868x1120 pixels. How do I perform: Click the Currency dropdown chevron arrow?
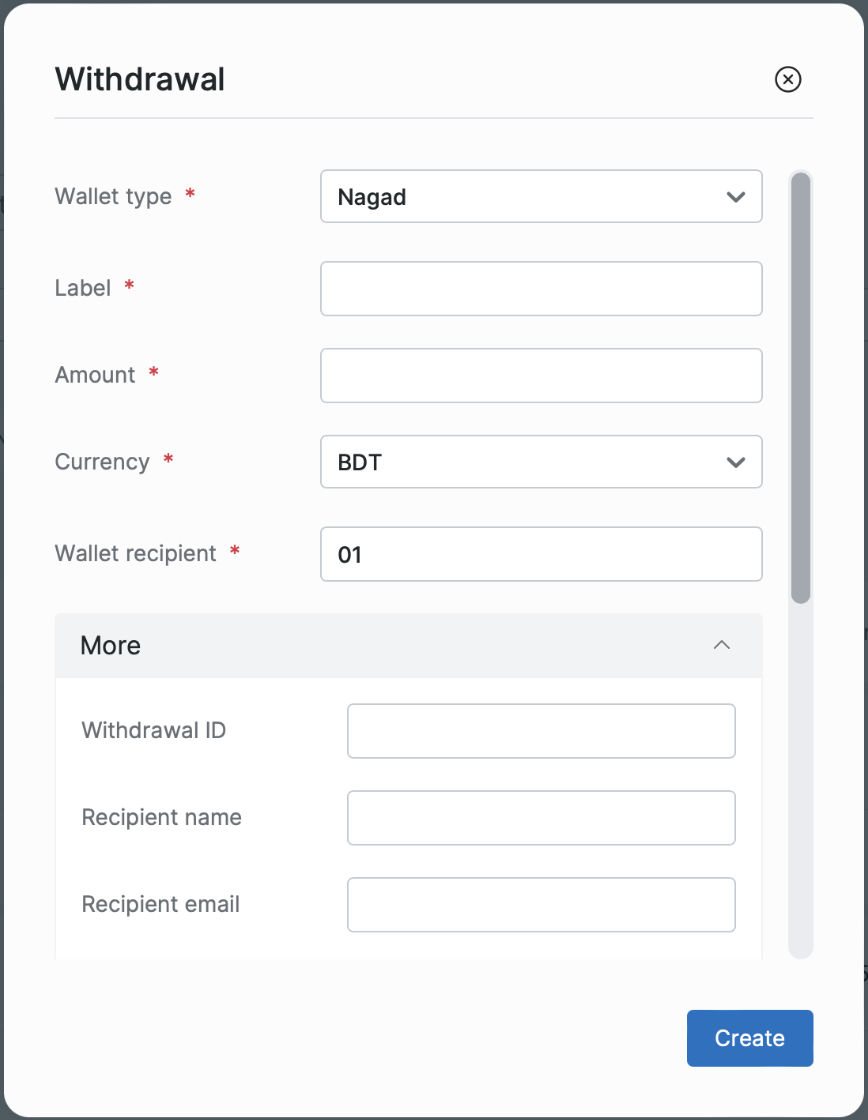tap(736, 462)
